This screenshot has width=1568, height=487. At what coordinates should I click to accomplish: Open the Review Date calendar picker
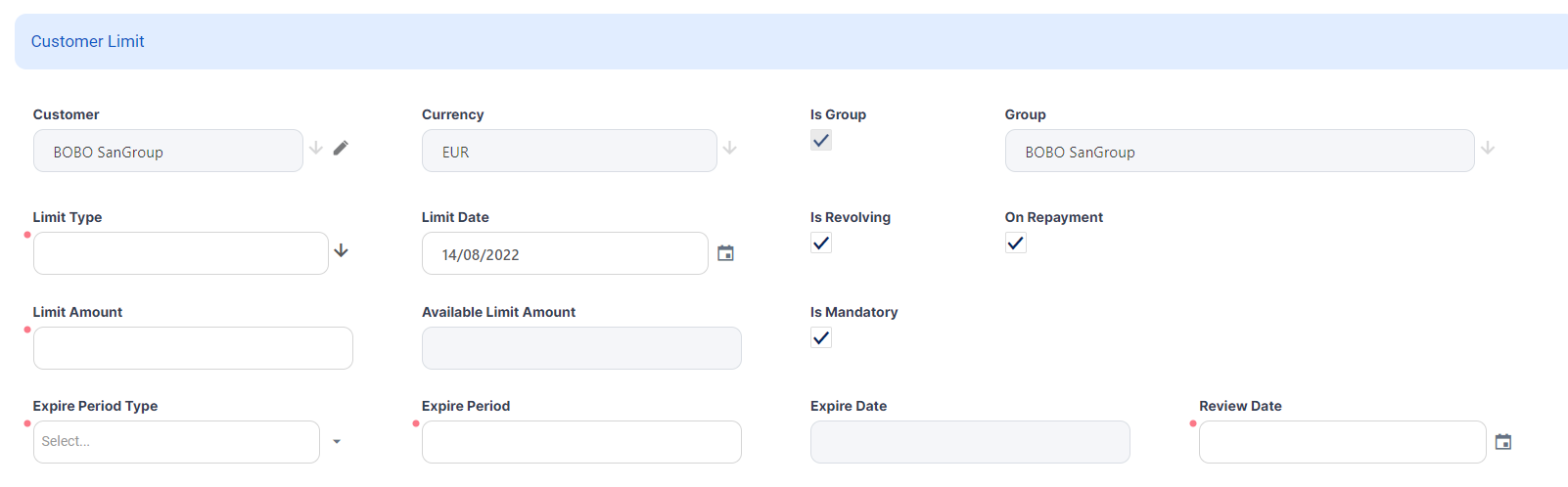pyautogui.click(x=1503, y=442)
